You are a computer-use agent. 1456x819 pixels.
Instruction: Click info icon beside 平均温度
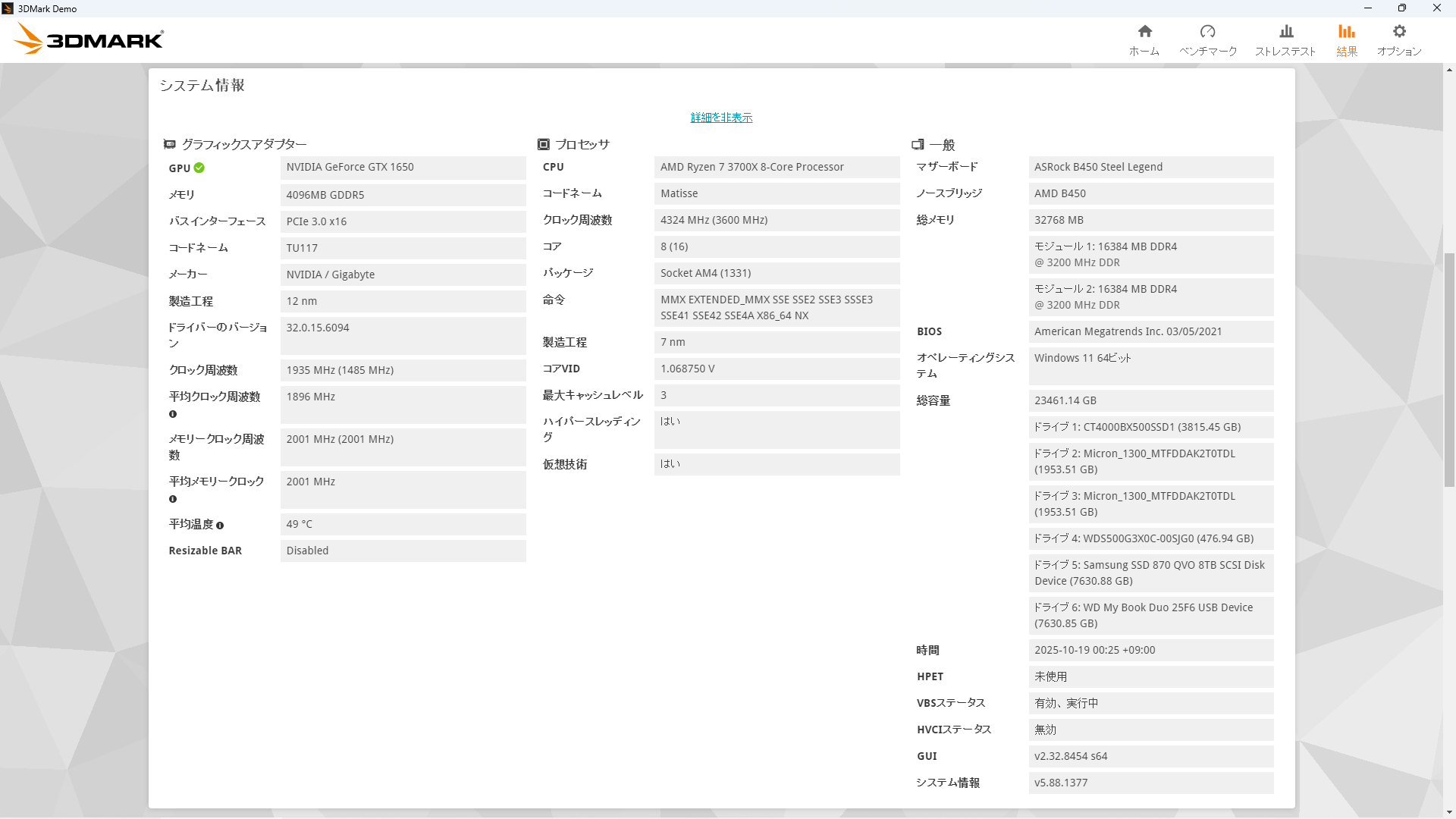[220, 525]
